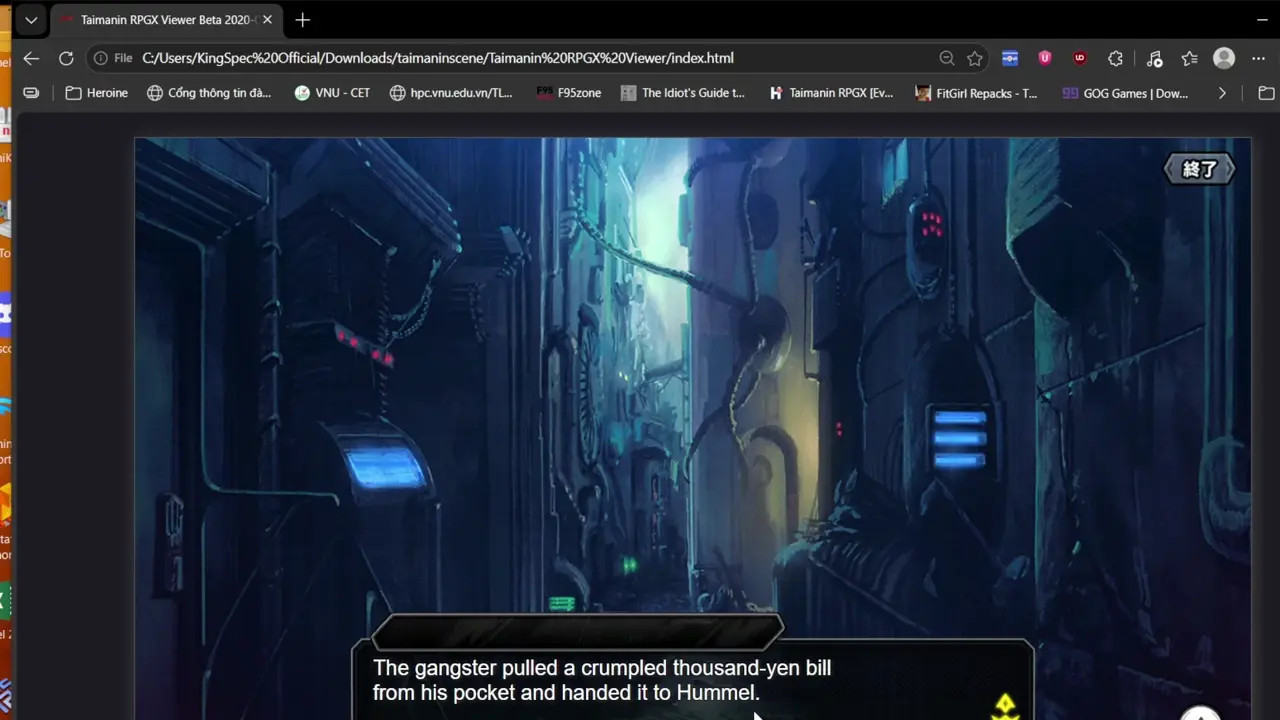
Task: Open the media control music icon
Action: tap(1154, 58)
